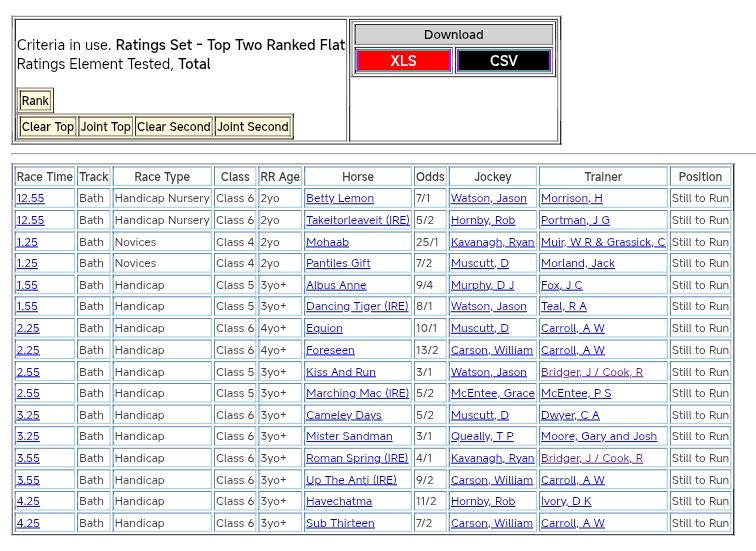This screenshot has width=756, height=551.
Task: Select the Roman Spring (IRE) horse link
Action: tap(357, 458)
